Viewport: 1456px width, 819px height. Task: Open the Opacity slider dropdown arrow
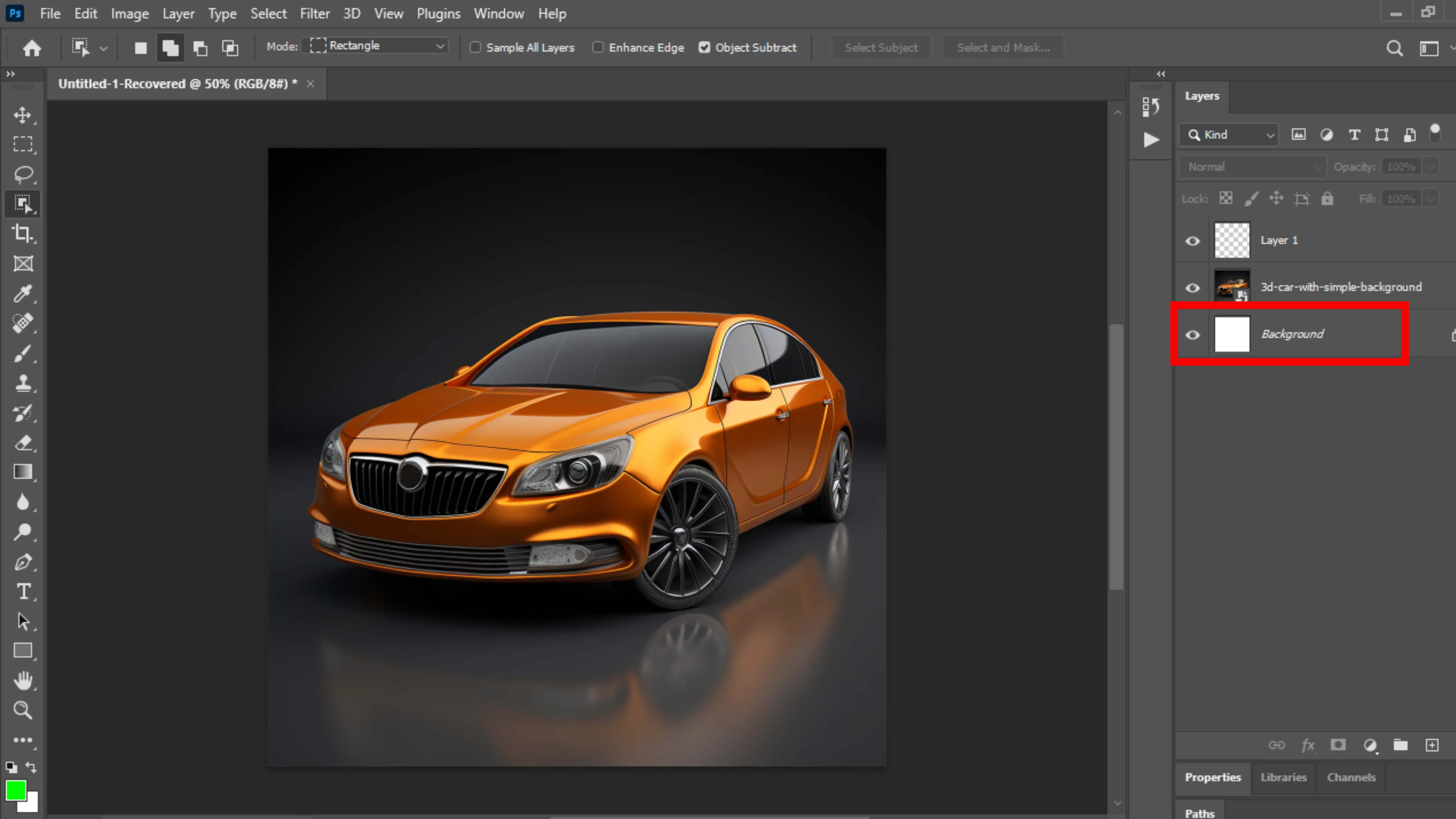pyautogui.click(x=1431, y=167)
